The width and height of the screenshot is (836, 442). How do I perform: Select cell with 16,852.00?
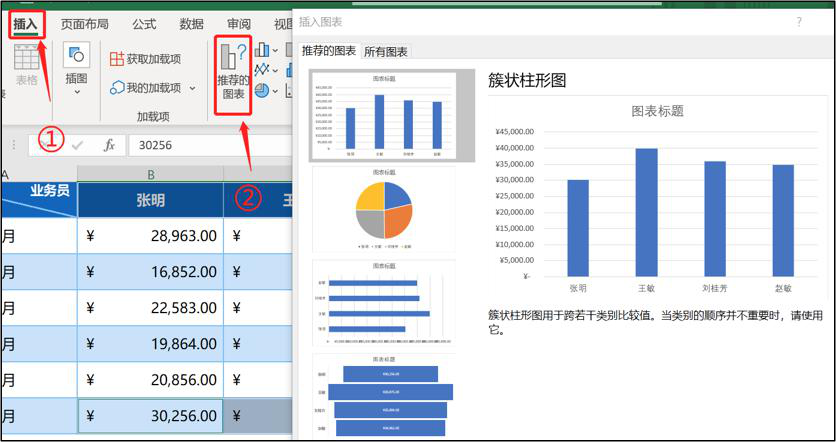click(150, 272)
